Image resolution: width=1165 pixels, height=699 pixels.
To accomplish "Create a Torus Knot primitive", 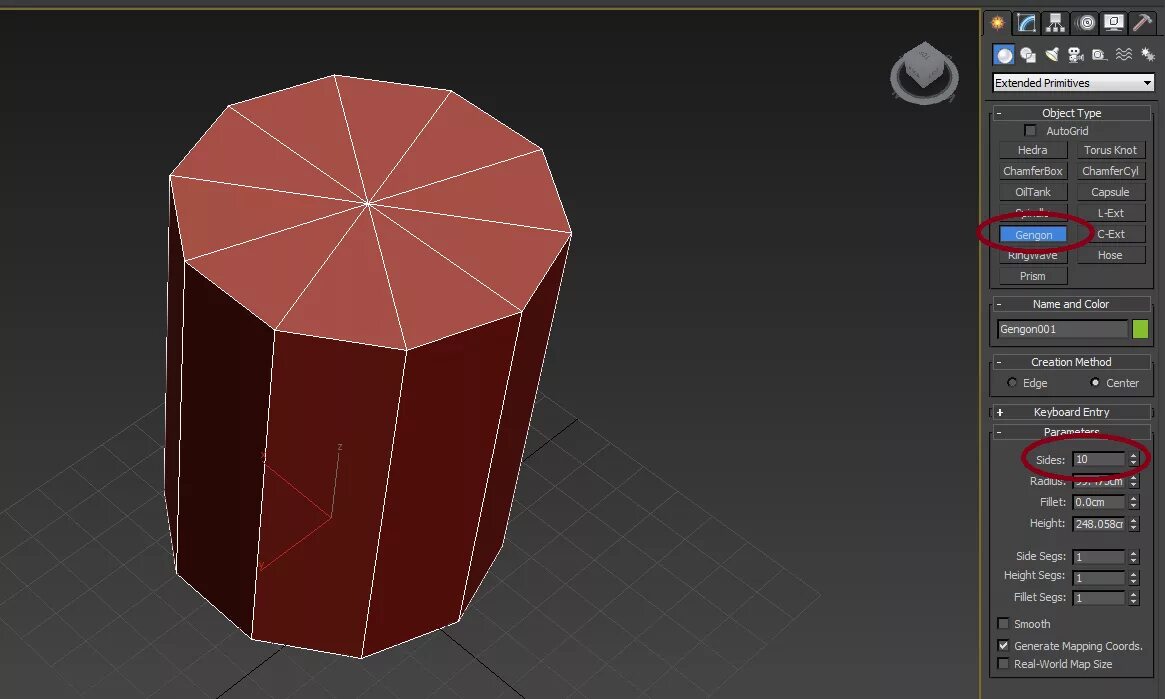I will (x=1111, y=149).
